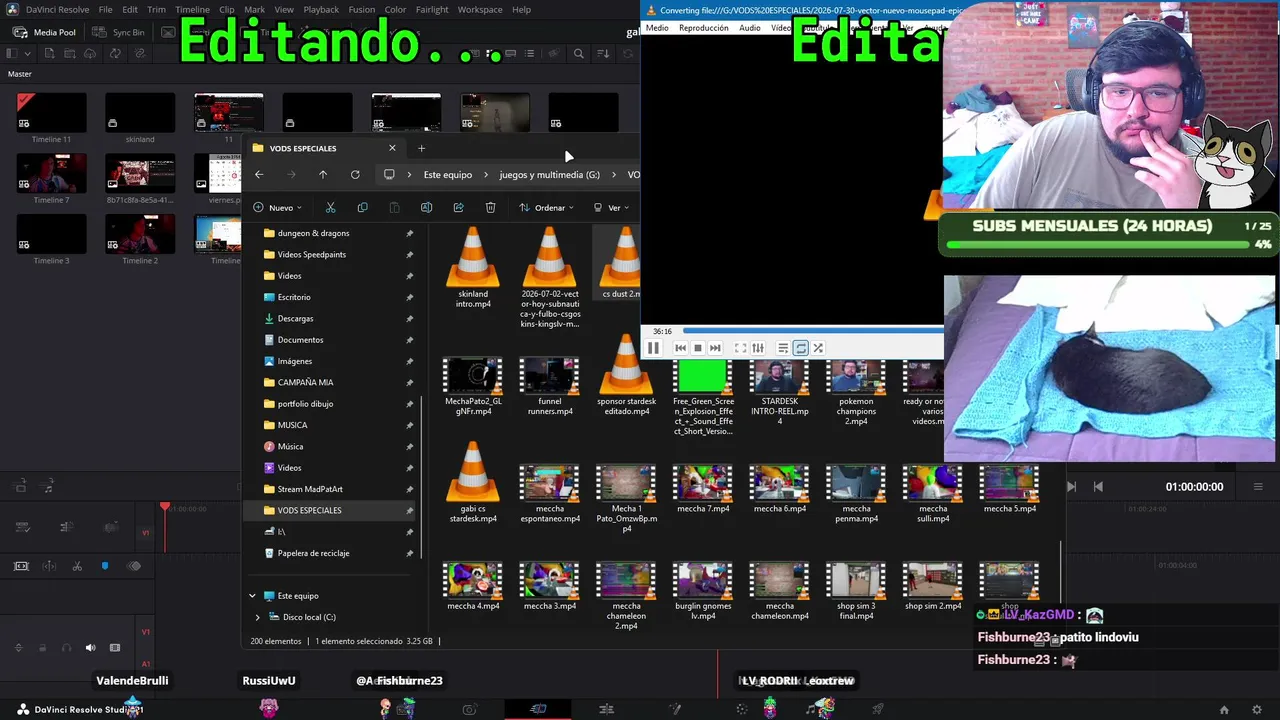
Task: Unpin Stream MadPatArt using its pin icon
Action: tap(409, 489)
